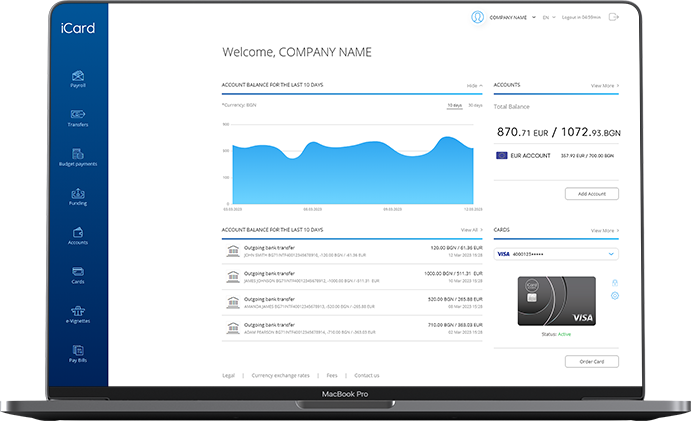Click the logout icon at top right
This screenshot has width=691, height=421.
click(612, 17)
